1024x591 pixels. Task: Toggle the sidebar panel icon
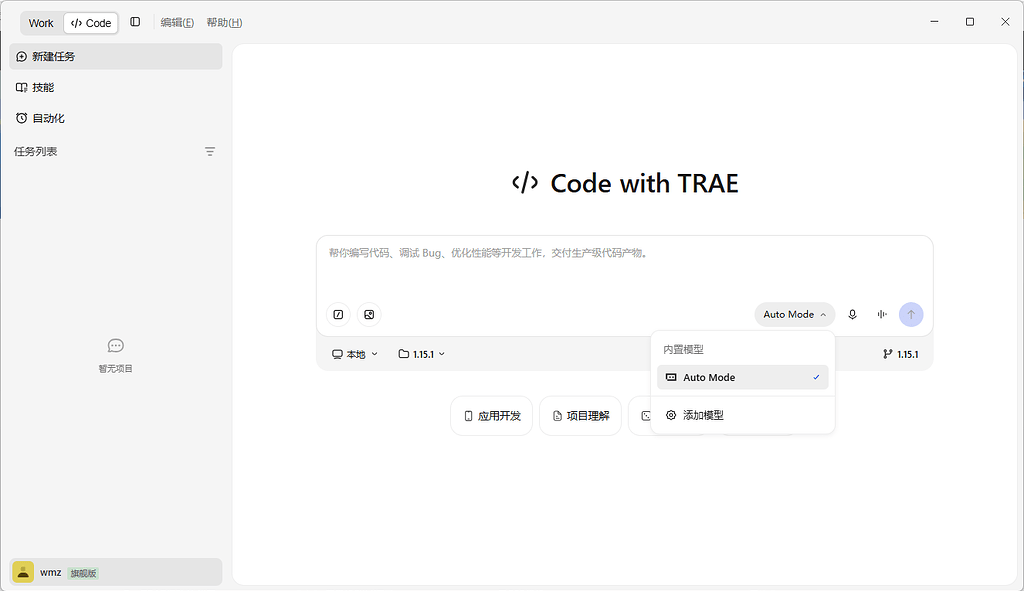coord(135,22)
